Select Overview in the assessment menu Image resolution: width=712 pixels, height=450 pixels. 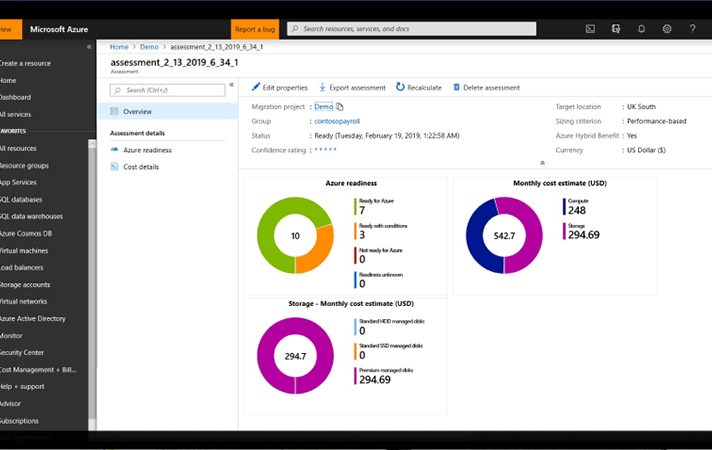(x=167, y=111)
